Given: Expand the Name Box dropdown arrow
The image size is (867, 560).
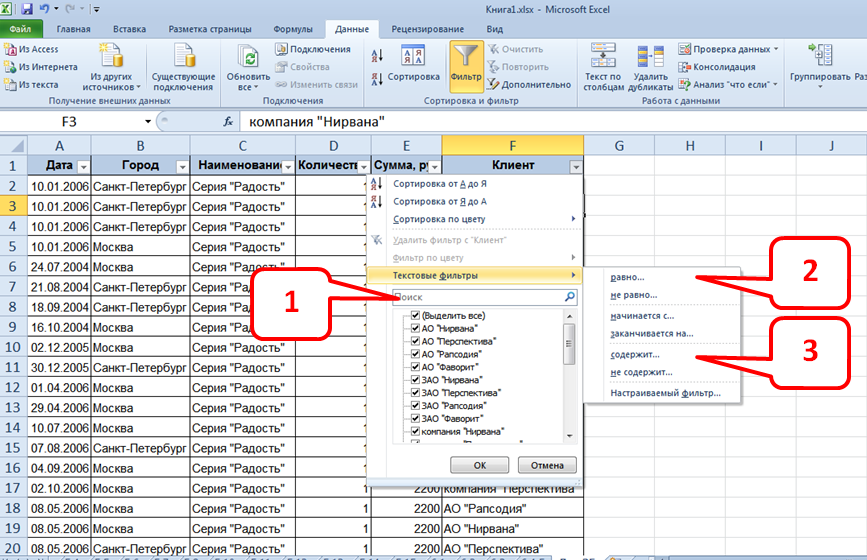Looking at the screenshot, I should [149, 121].
